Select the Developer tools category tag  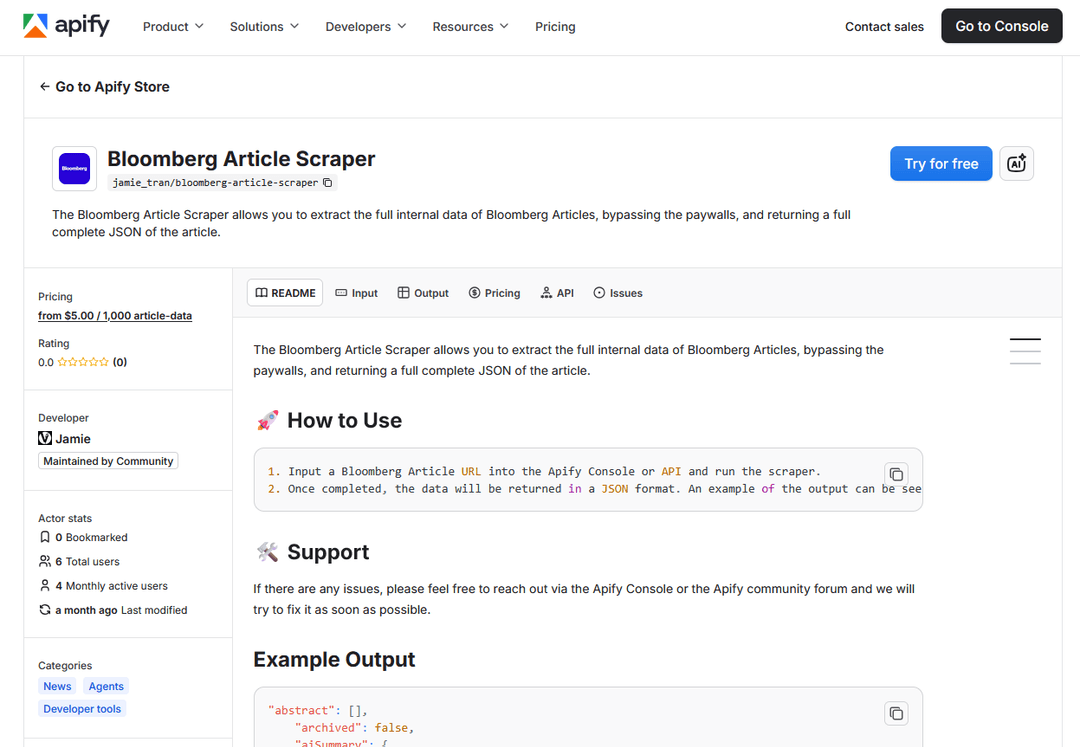click(x=82, y=709)
